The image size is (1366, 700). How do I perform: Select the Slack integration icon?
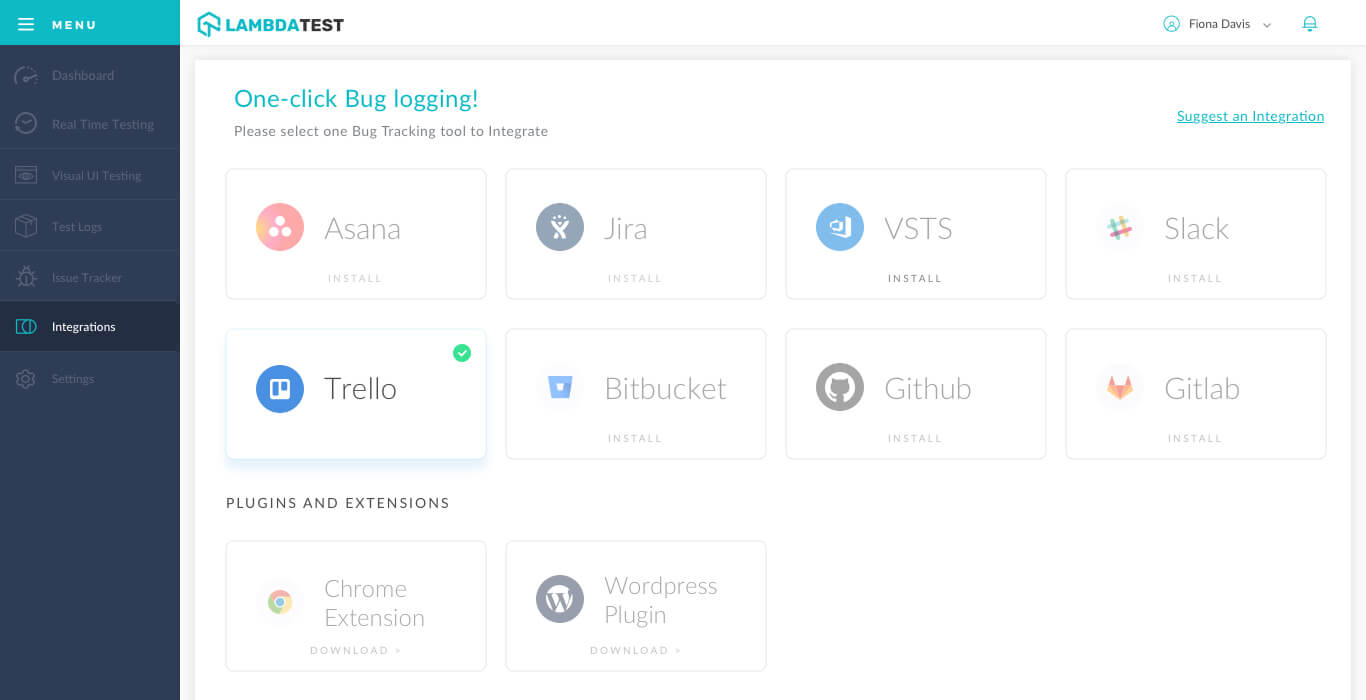coord(1119,227)
